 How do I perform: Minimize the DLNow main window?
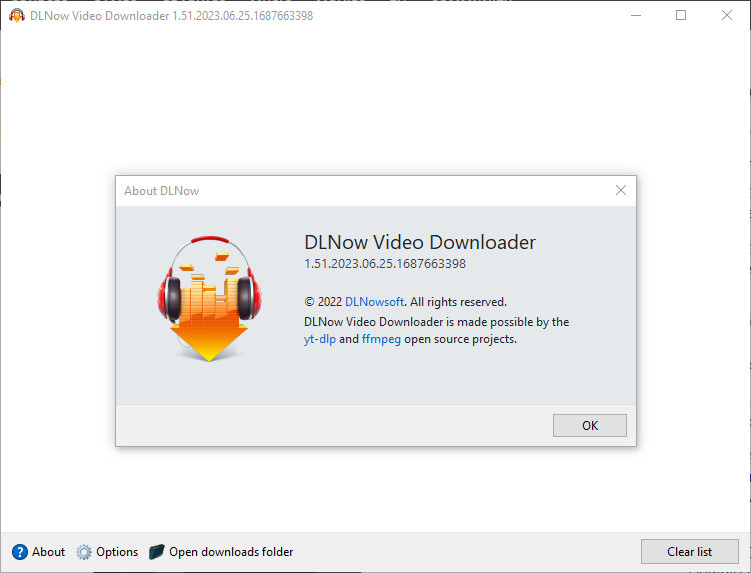636,15
